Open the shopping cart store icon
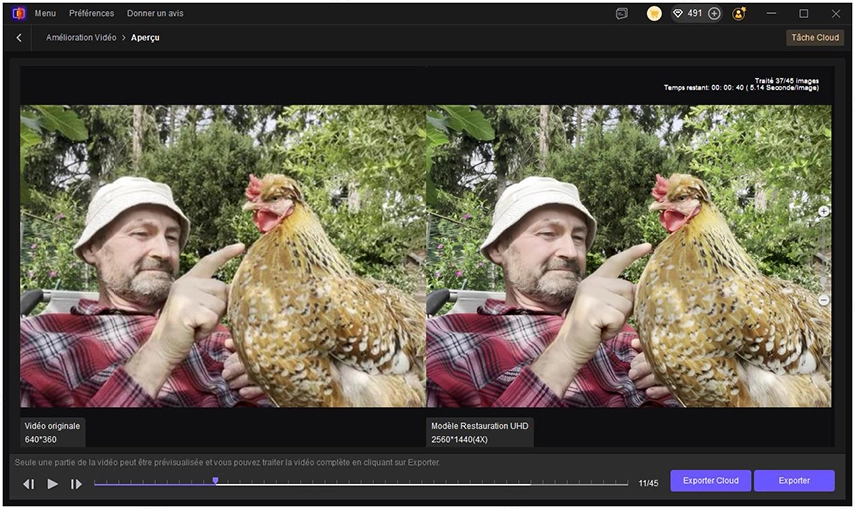Screen dimensions: 855x509 tap(654, 14)
